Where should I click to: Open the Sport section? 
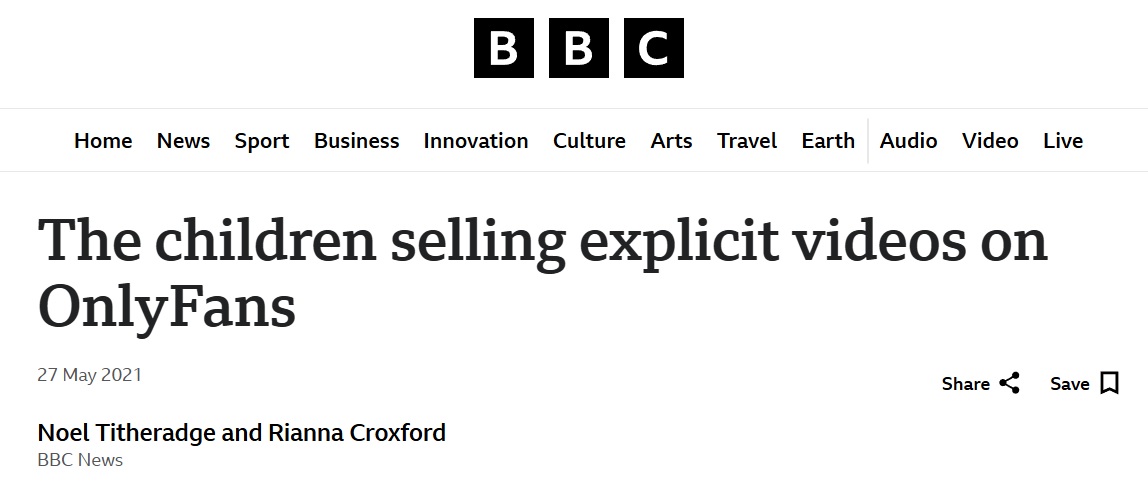262,141
